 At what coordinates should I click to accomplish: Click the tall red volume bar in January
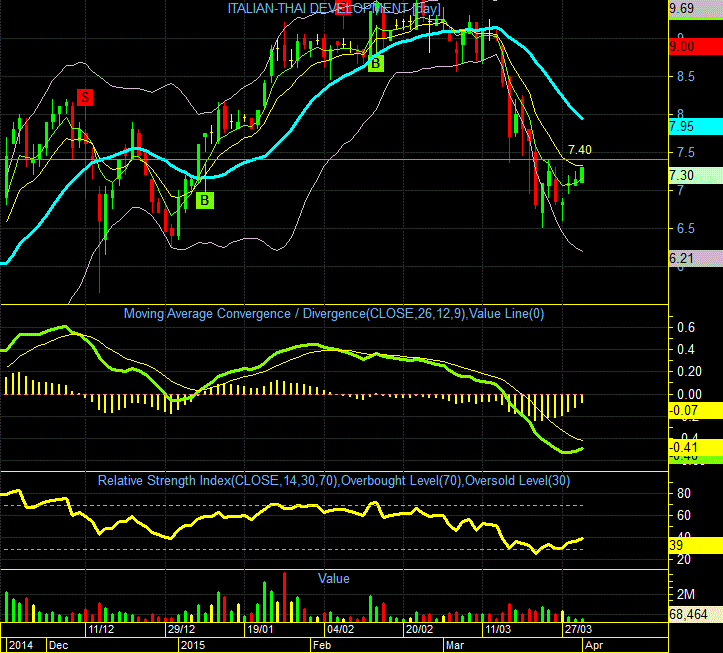284,597
